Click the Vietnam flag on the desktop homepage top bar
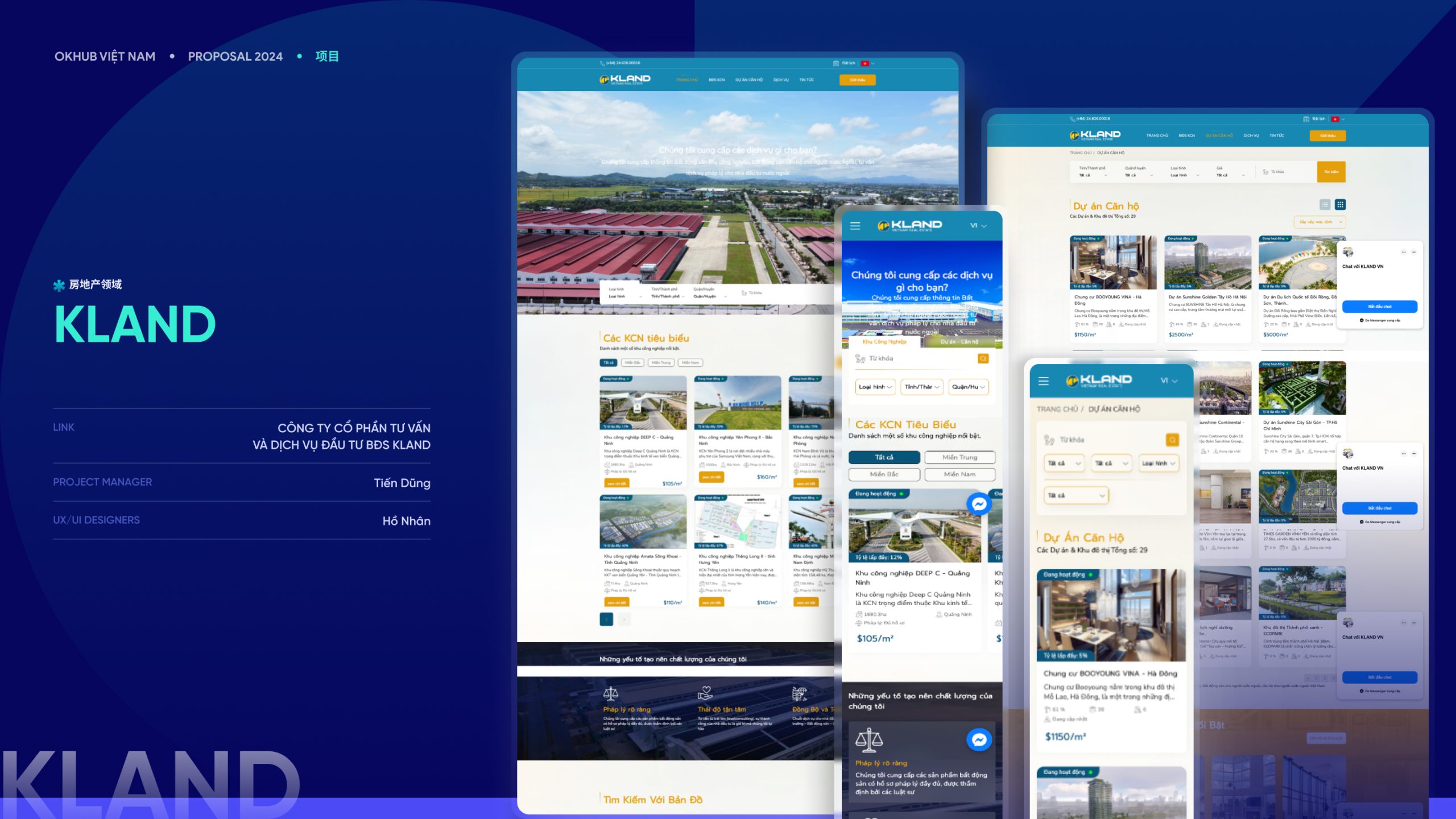This screenshot has width=1456, height=819. (865, 63)
